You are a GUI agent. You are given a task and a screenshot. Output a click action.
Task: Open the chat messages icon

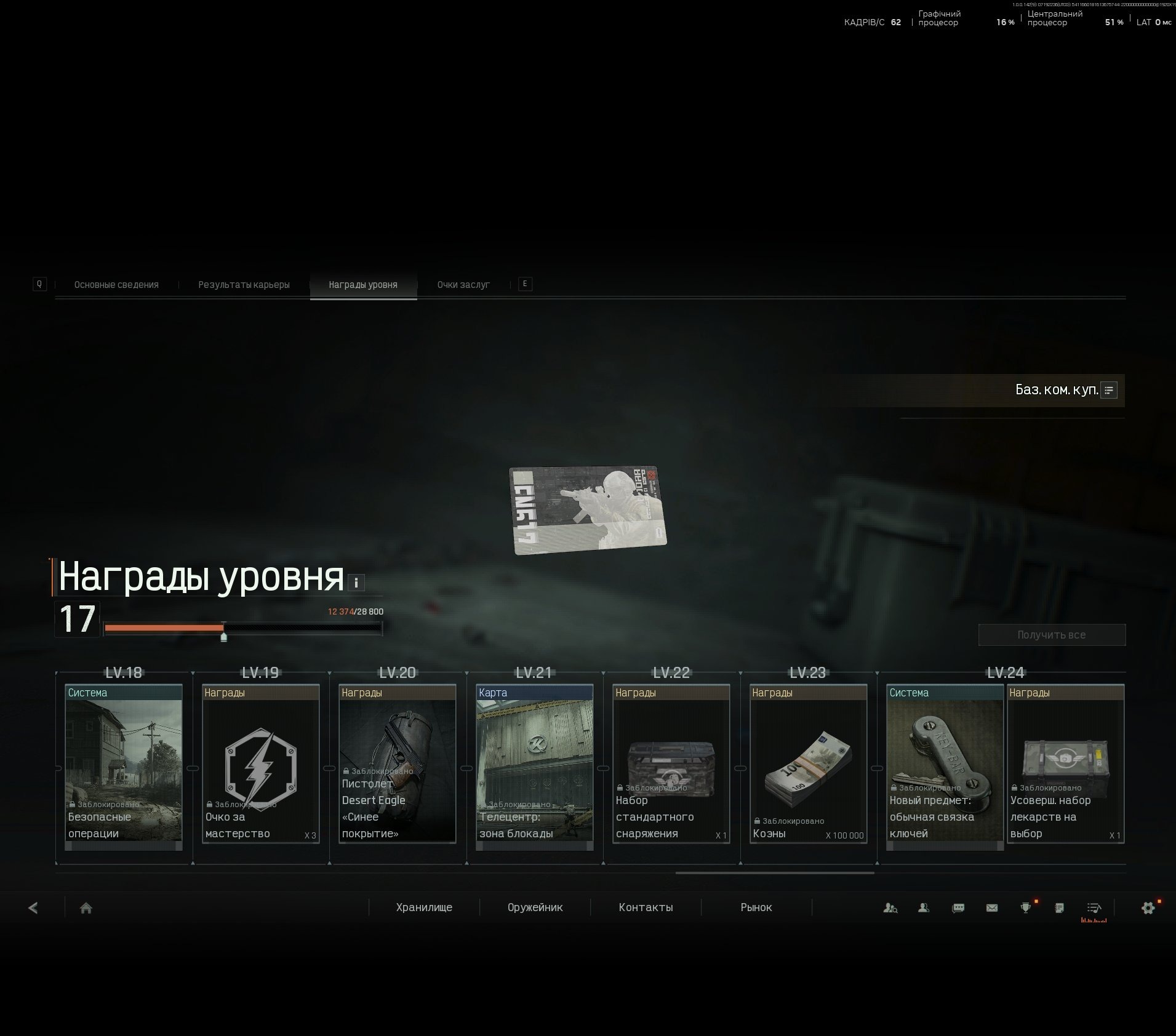[x=958, y=907]
